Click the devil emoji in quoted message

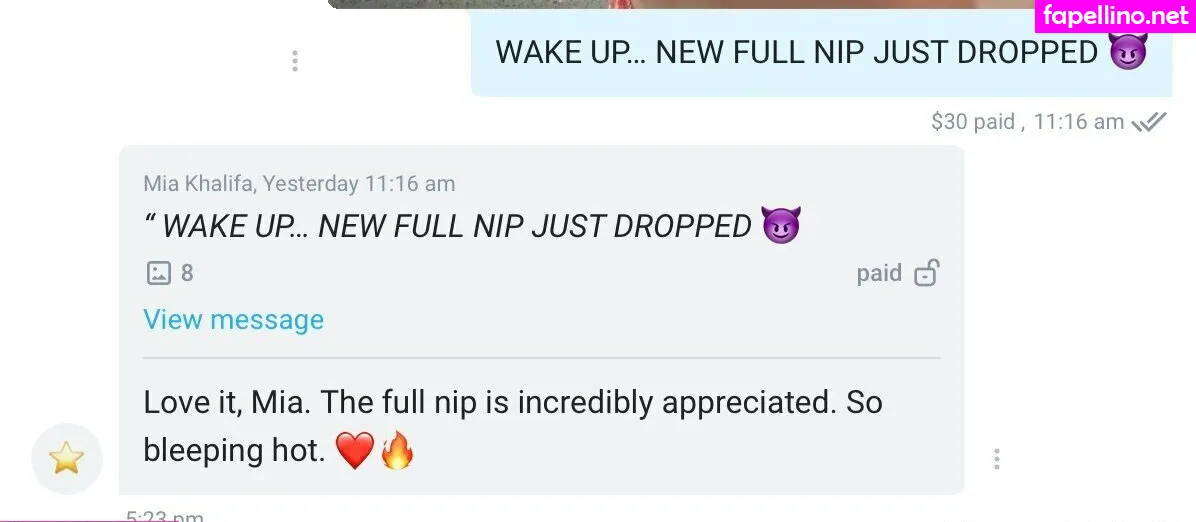click(x=782, y=226)
